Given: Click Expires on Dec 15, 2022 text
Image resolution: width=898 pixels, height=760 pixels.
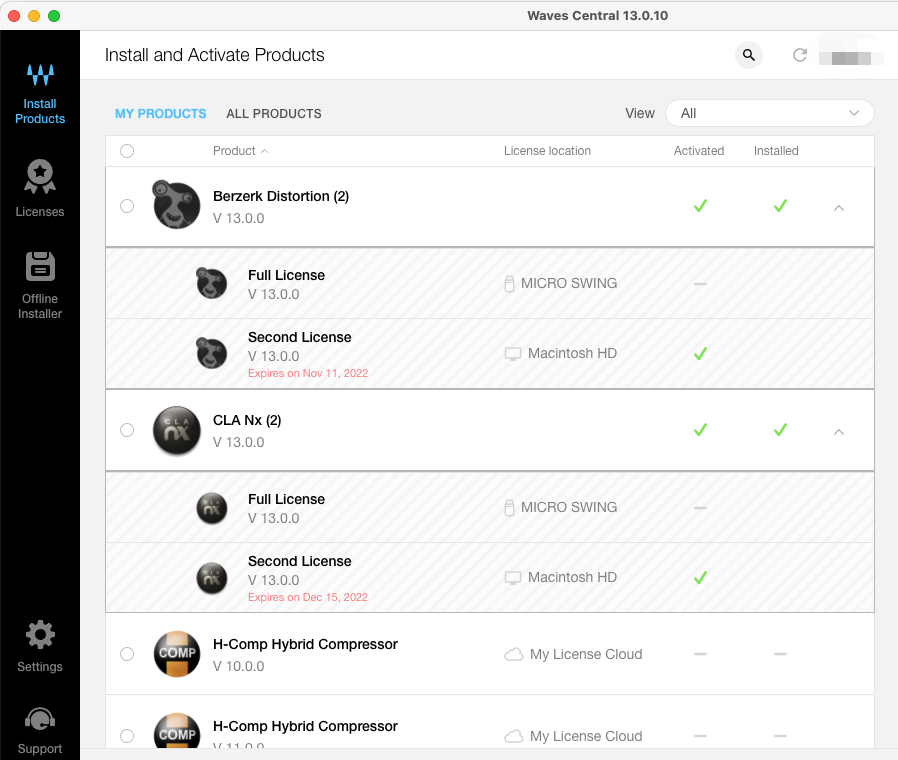Looking at the screenshot, I should pyautogui.click(x=308, y=597).
